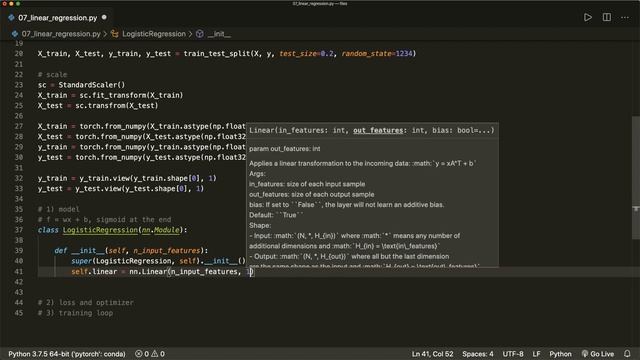This screenshot has width=640, height=360.
Task: Click the '# scale' comment
Action: (52, 74)
